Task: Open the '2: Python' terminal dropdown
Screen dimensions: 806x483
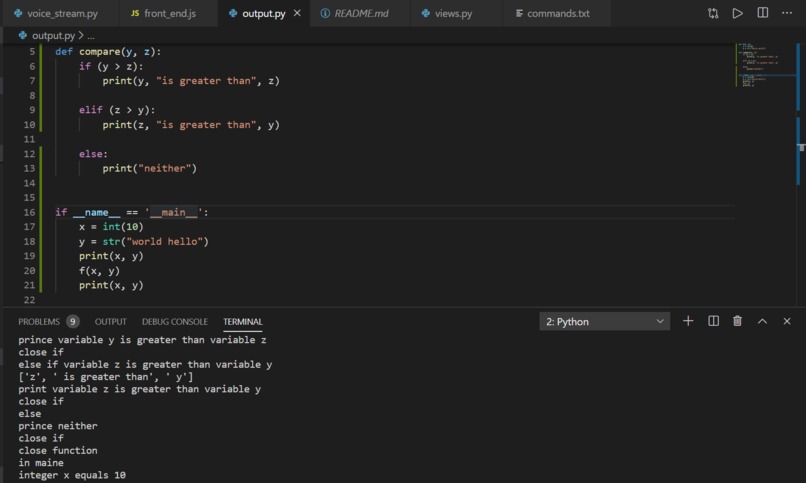Action: pos(604,322)
